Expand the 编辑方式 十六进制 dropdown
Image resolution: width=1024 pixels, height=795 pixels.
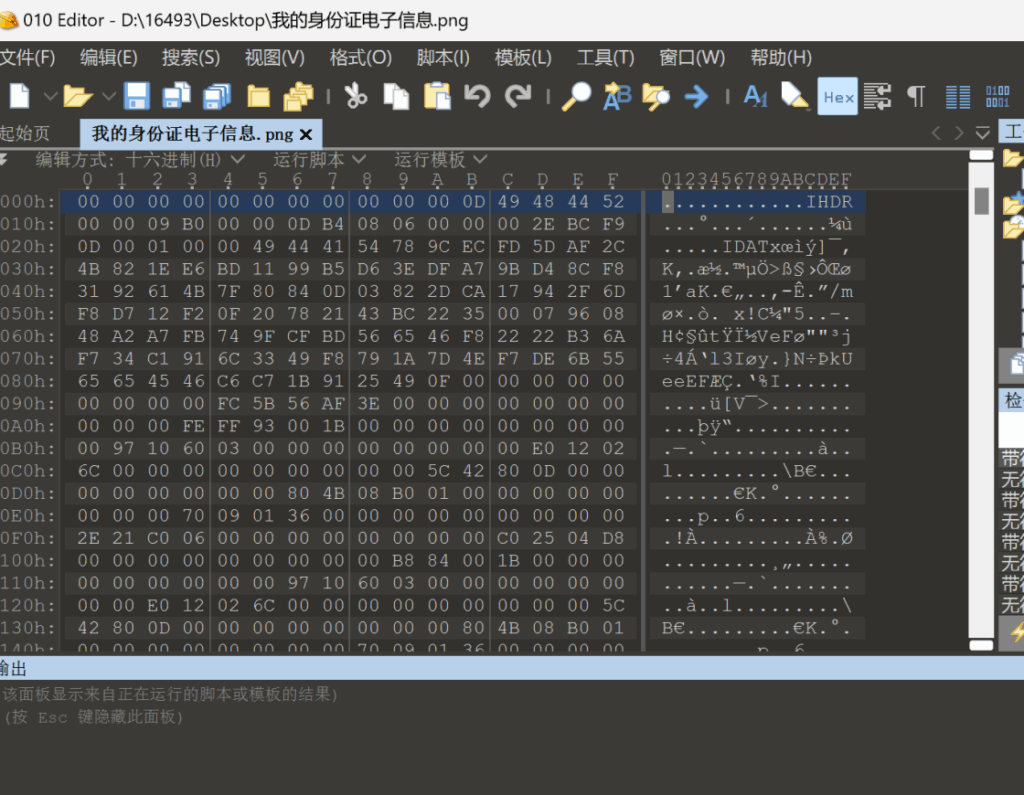(x=140, y=159)
